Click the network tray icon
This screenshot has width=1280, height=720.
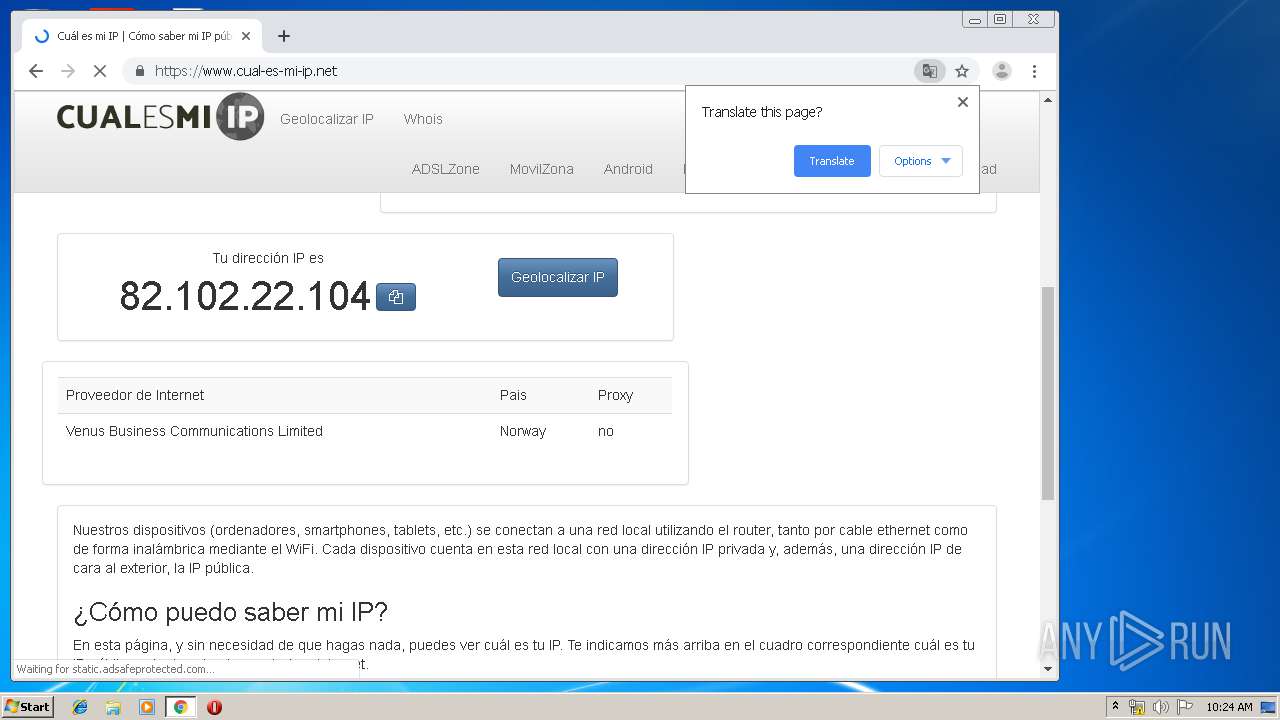pyautogui.click(x=1137, y=707)
